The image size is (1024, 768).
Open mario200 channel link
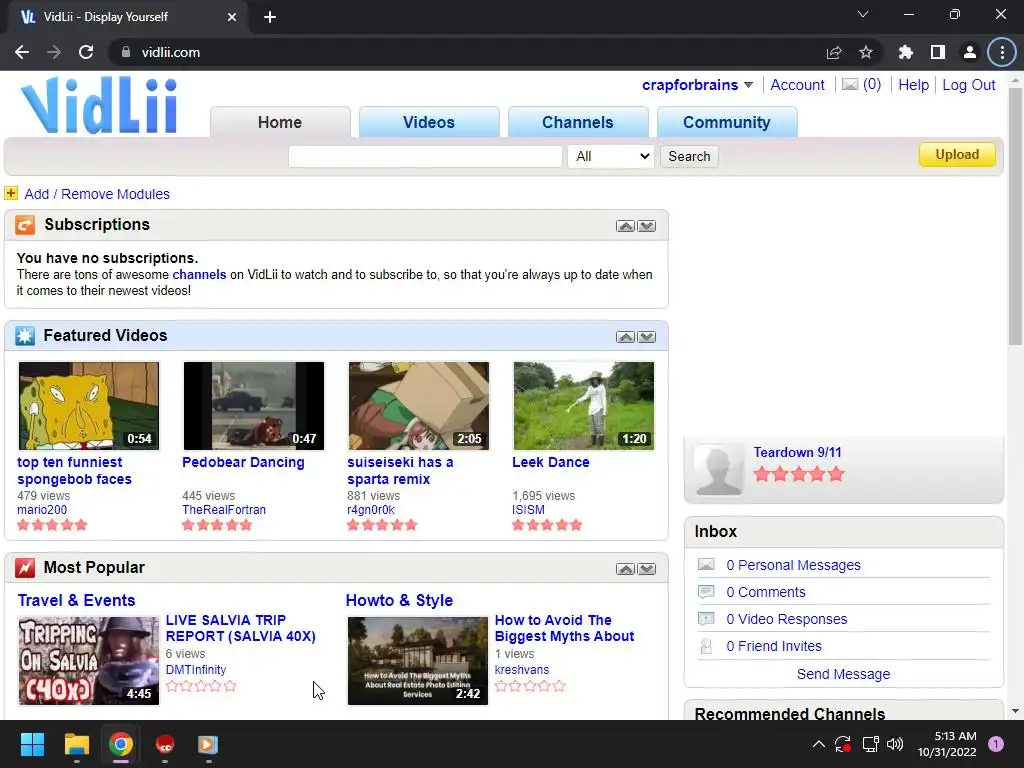click(x=42, y=509)
